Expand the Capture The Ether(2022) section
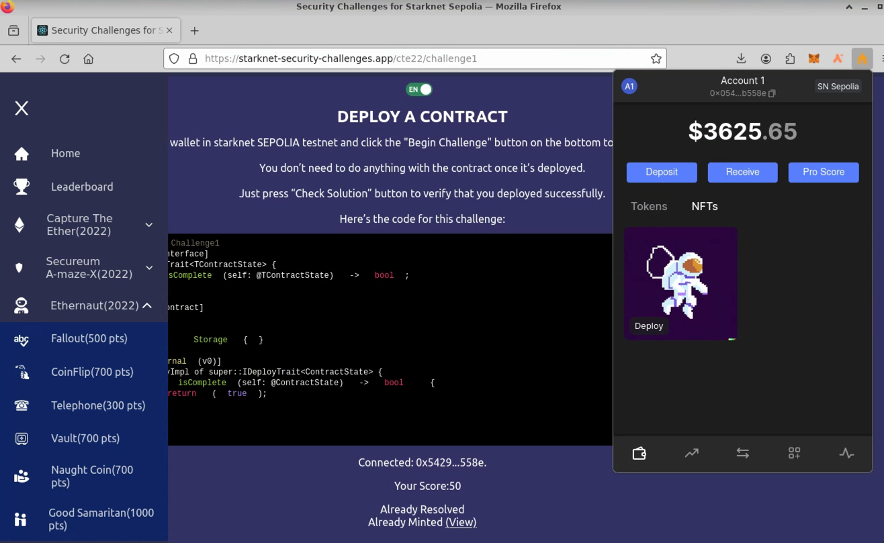 click(149, 225)
